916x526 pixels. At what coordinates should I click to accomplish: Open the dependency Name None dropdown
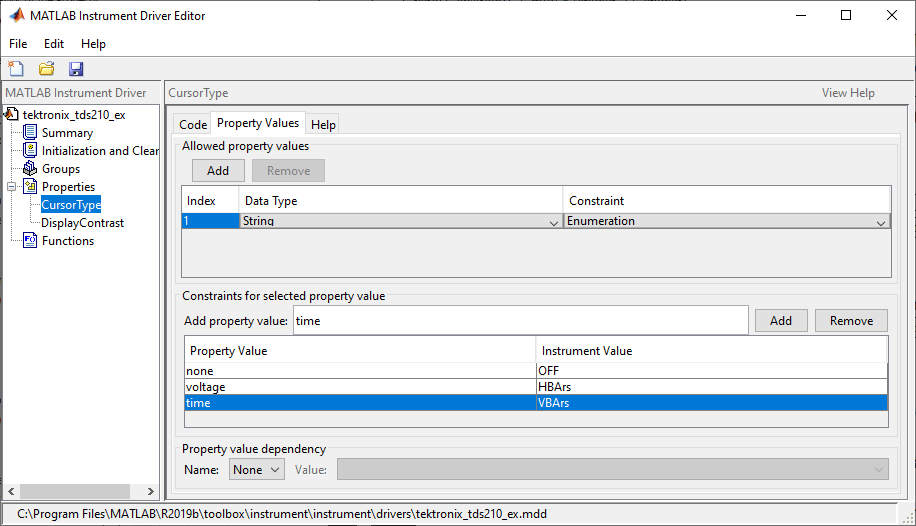click(x=257, y=469)
